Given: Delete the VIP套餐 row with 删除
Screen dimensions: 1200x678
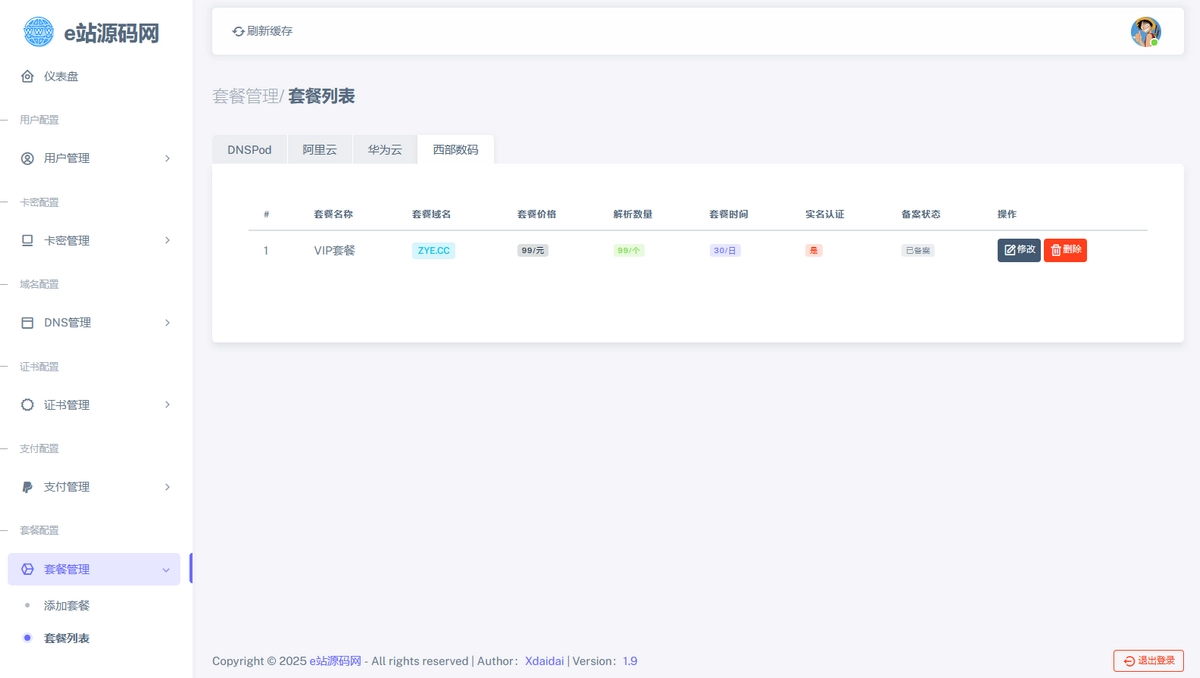Looking at the screenshot, I should coord(1065,250).
